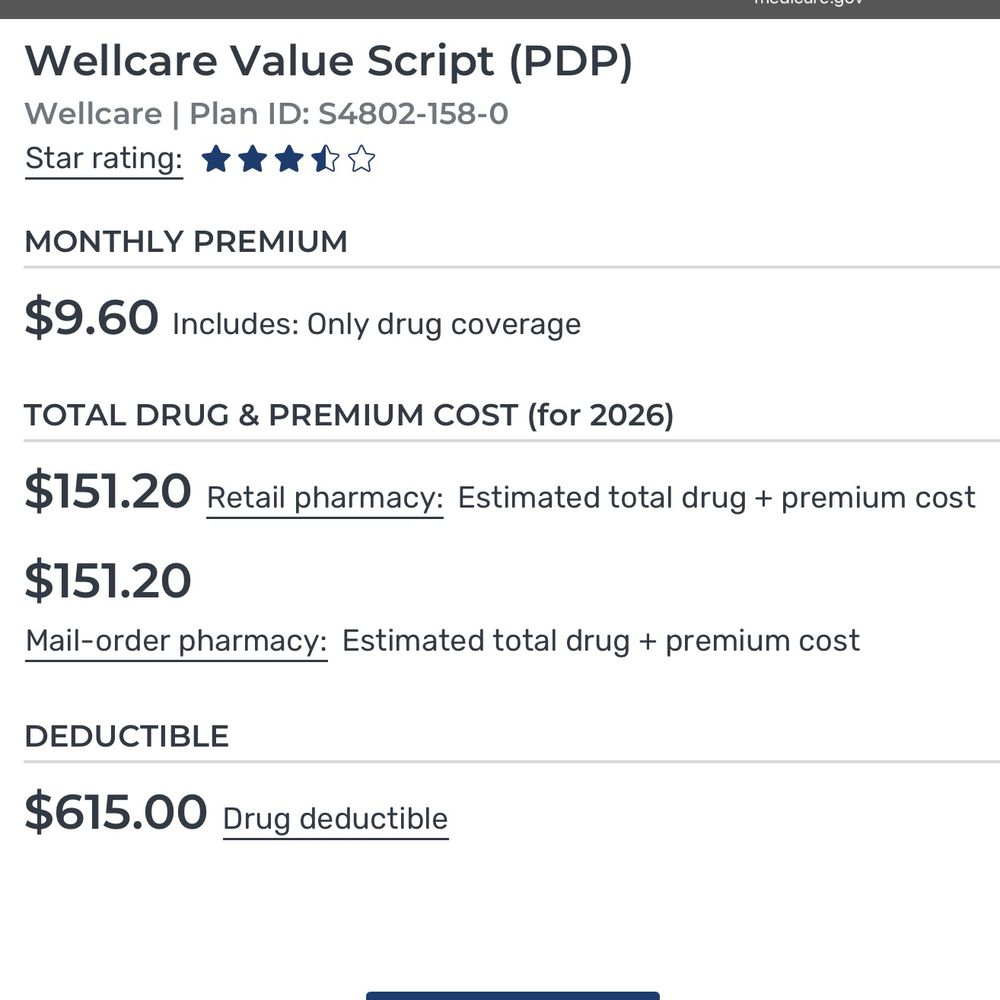This screenshot has height=1000, width=1000.
Task: Select the second star in the rating
Action: [x=252, y=159]
